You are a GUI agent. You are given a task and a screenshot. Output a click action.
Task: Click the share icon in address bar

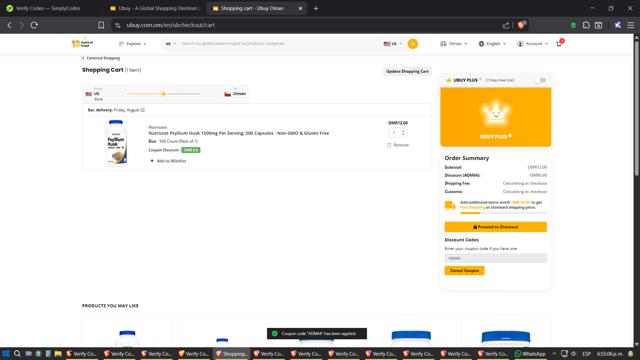tap(506, 25)
